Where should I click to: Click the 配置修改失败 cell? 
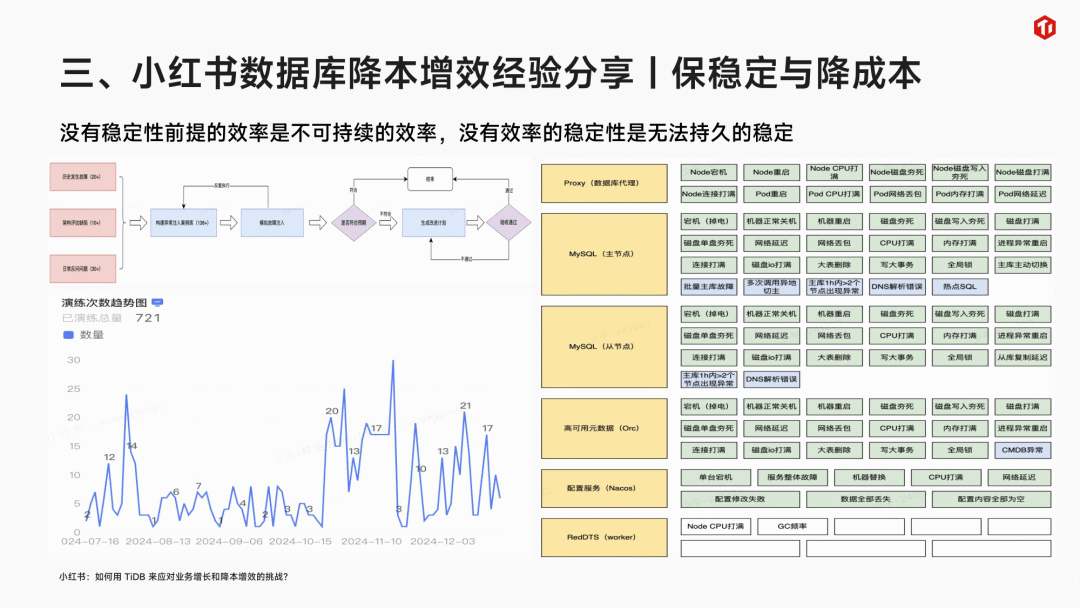tap(740, 499)
